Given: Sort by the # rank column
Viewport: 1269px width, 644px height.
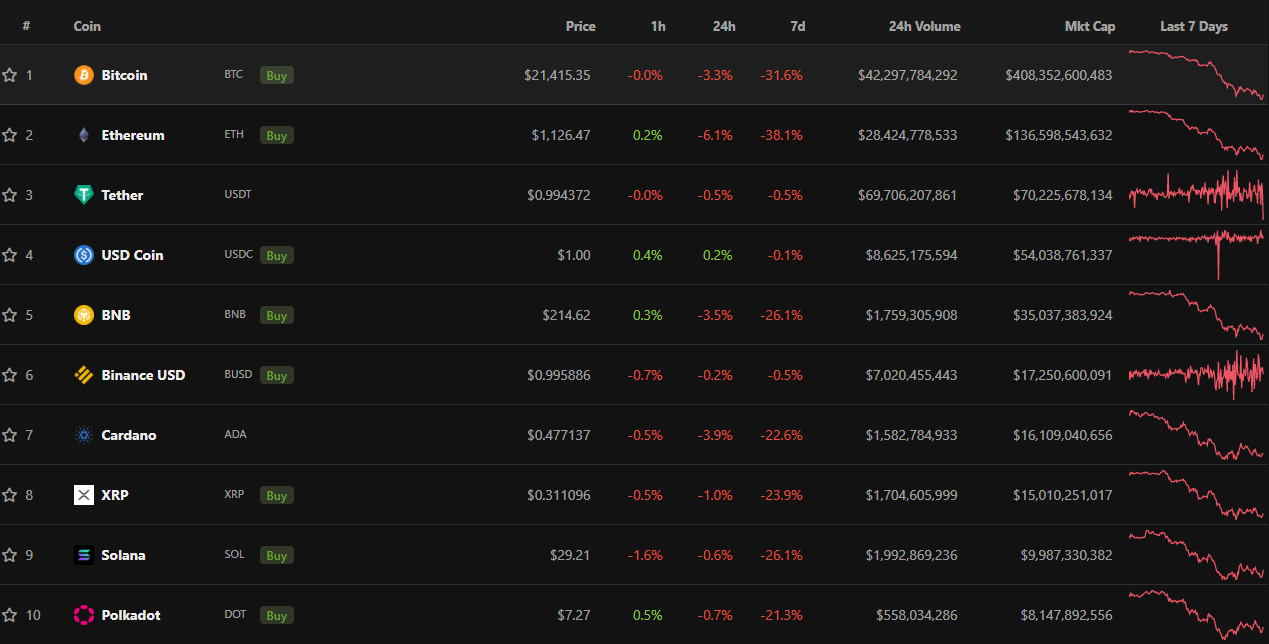Looking at the screenshot, I should (26, 26).
